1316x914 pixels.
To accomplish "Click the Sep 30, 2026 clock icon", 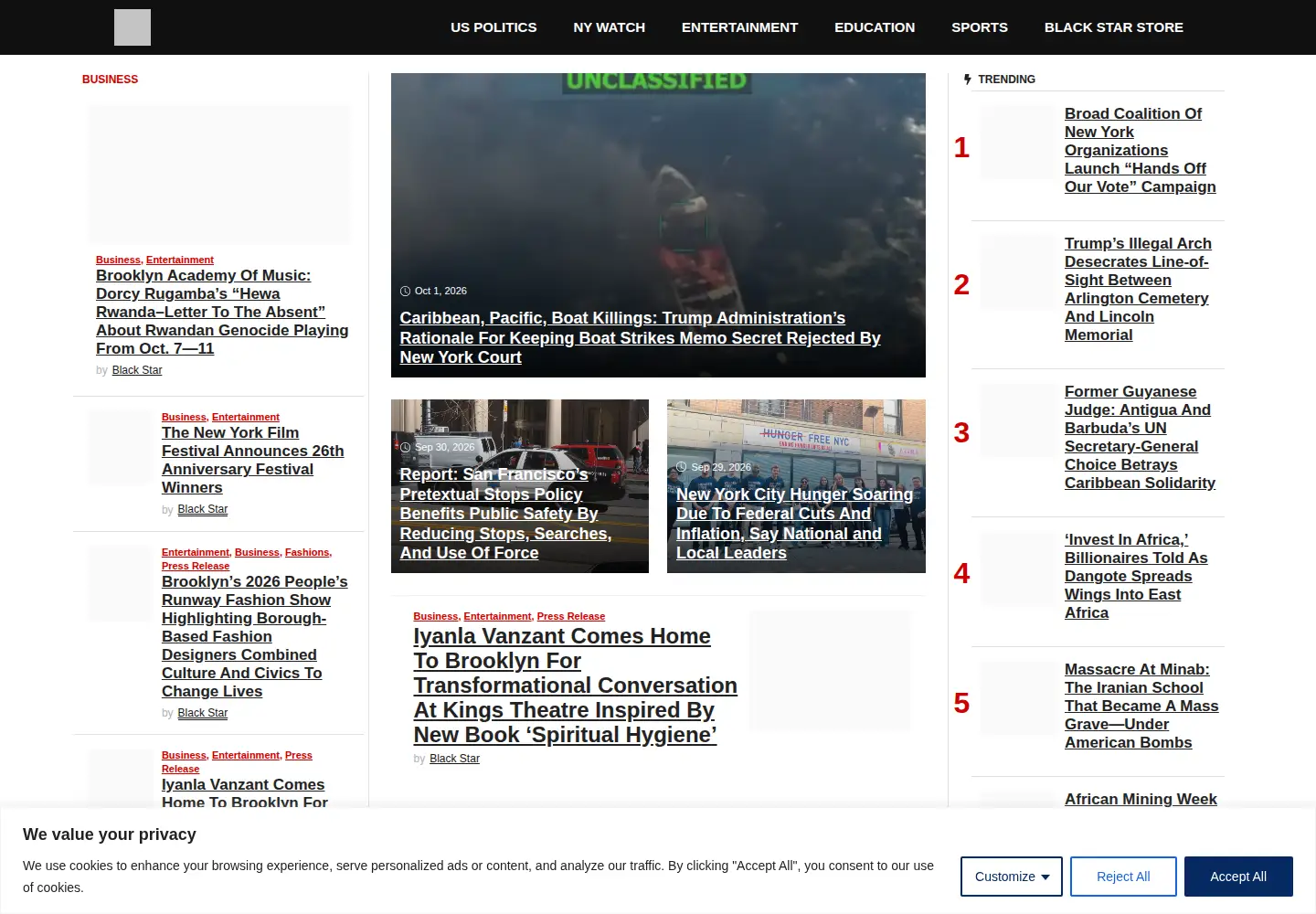I will 405,447.
